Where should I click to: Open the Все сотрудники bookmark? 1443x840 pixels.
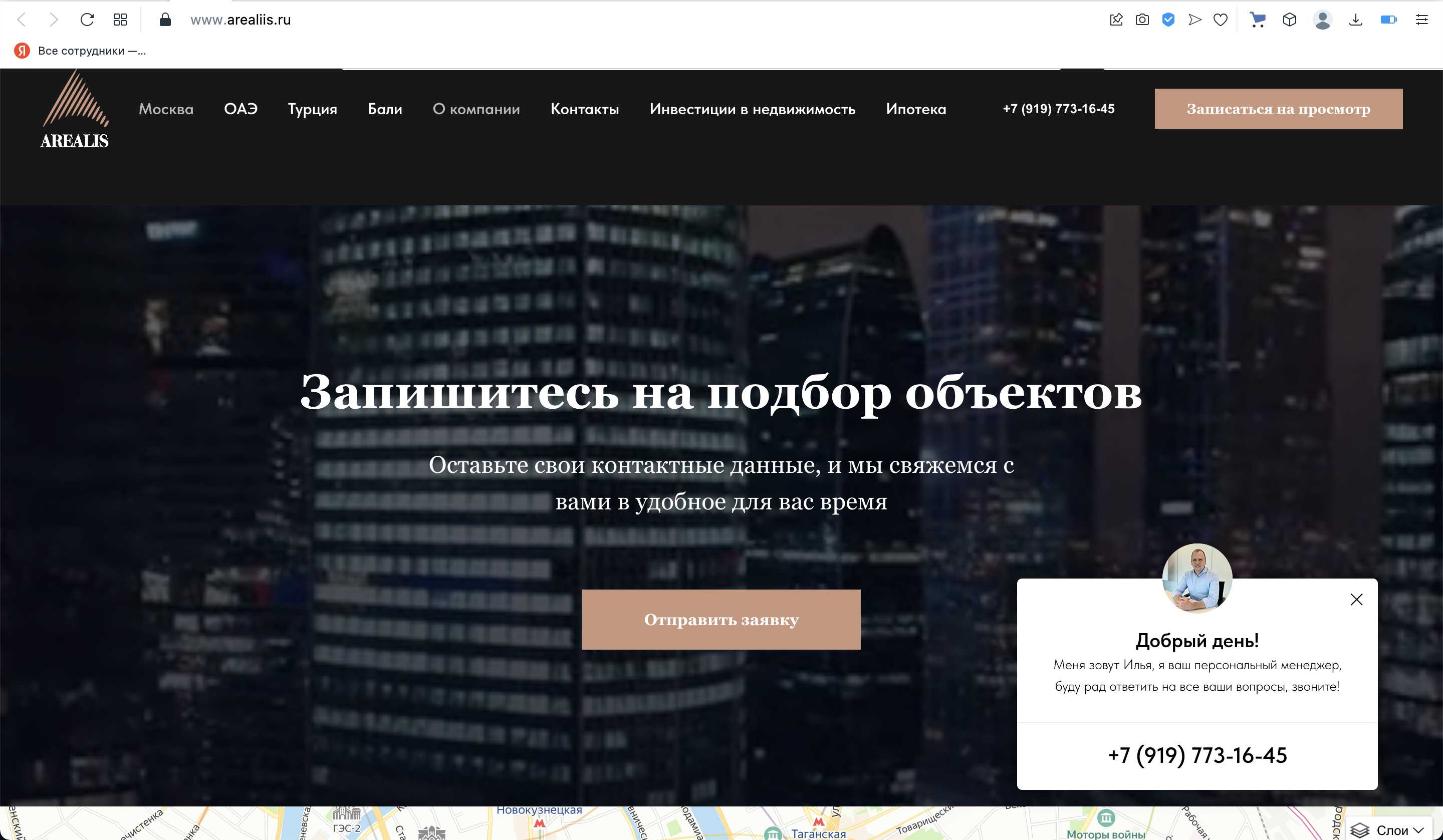pyautogui.click(x=80, y=51)
